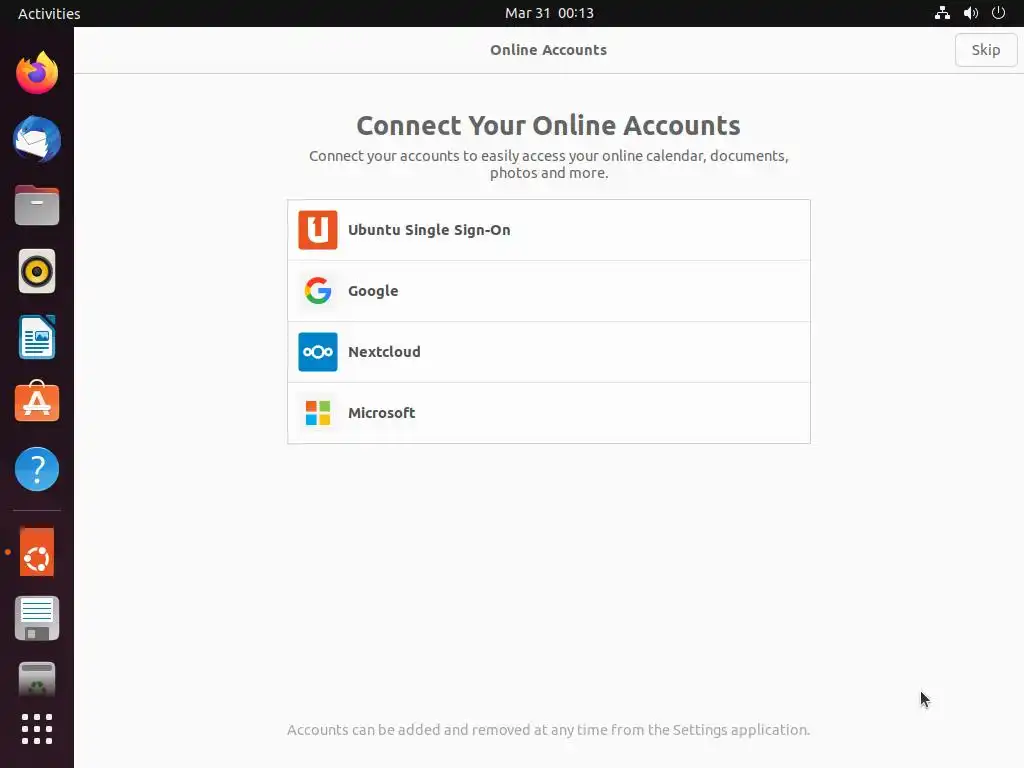Click the Nextcloud logo icon

317,352
